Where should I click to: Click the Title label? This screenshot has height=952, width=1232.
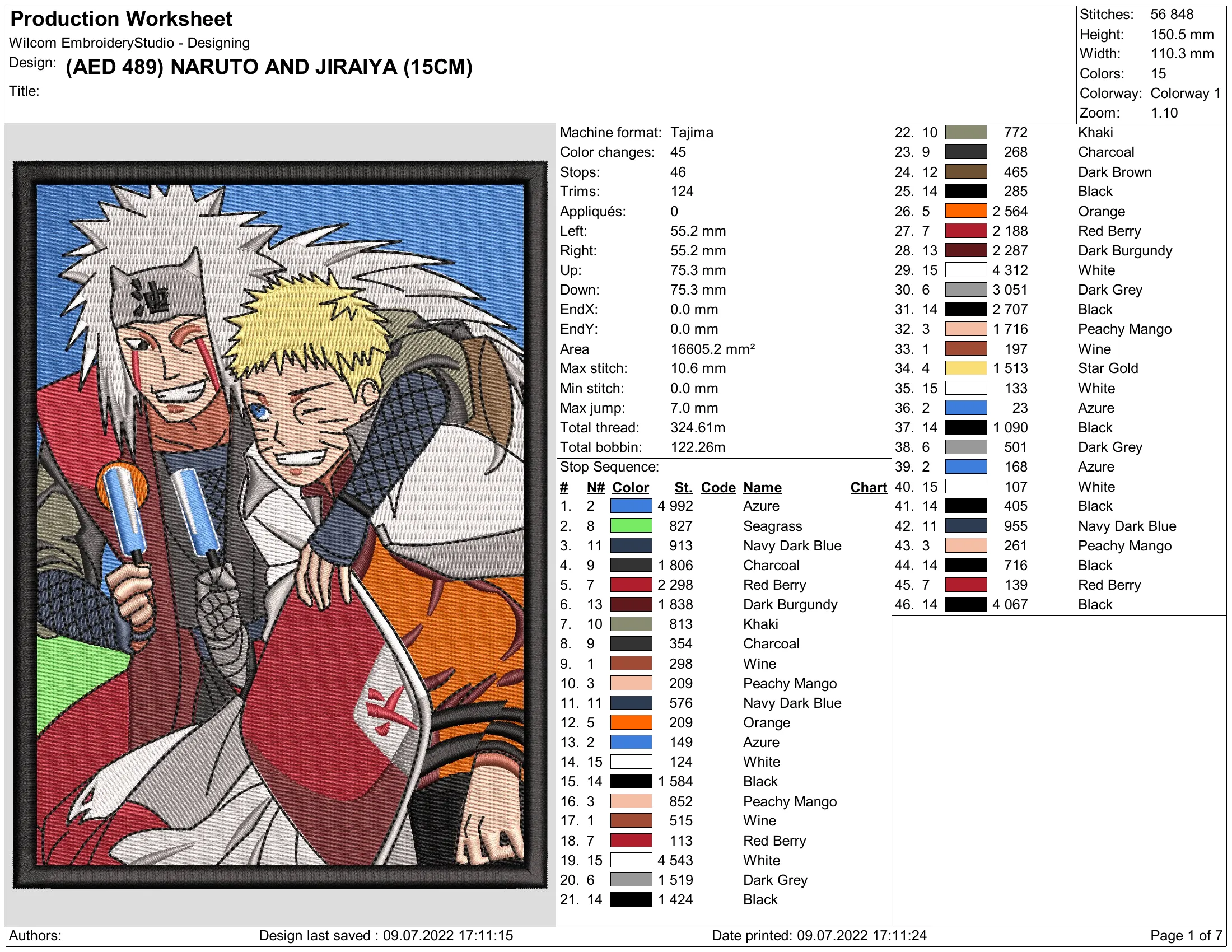coord(24,91)
